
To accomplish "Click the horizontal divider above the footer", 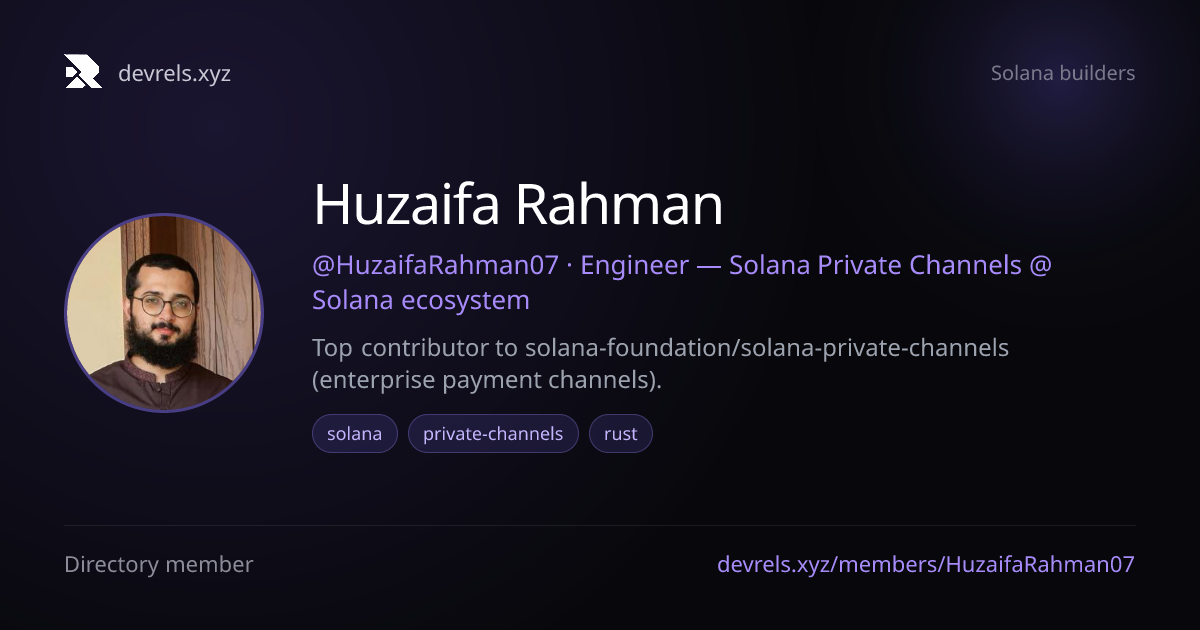I will click(600, 525).
